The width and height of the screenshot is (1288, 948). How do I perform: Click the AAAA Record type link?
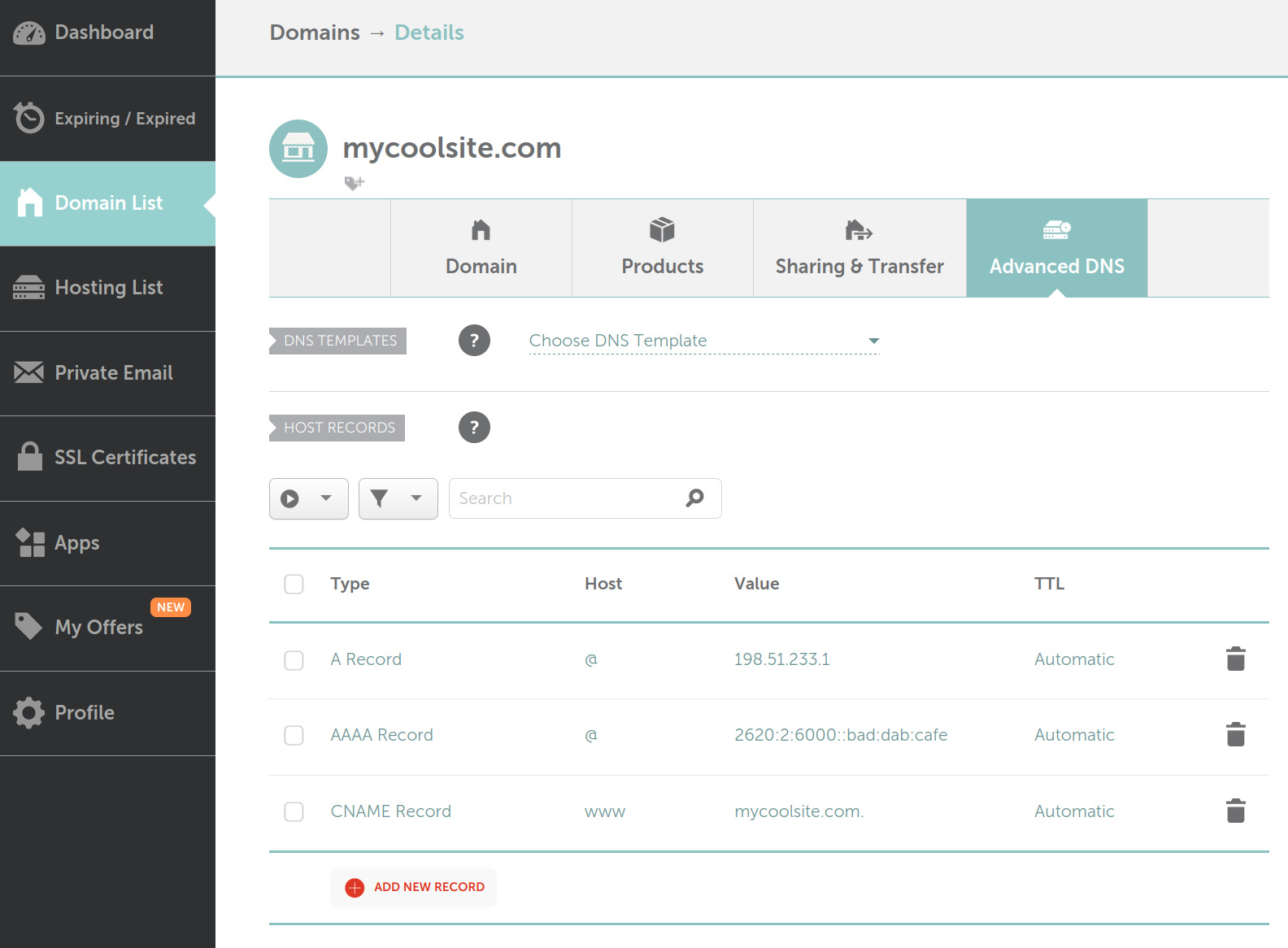point(381,735)
